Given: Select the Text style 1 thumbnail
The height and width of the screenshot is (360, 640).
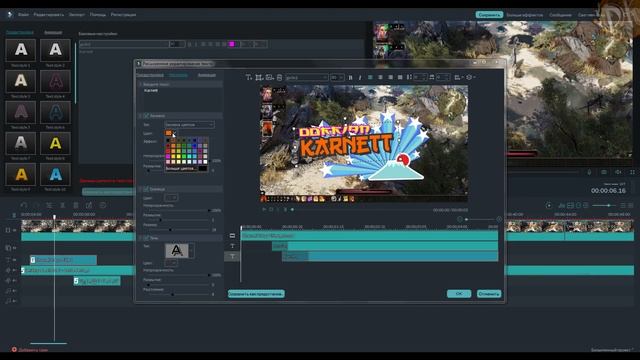Looking at the screenshot, I should 20,50.
